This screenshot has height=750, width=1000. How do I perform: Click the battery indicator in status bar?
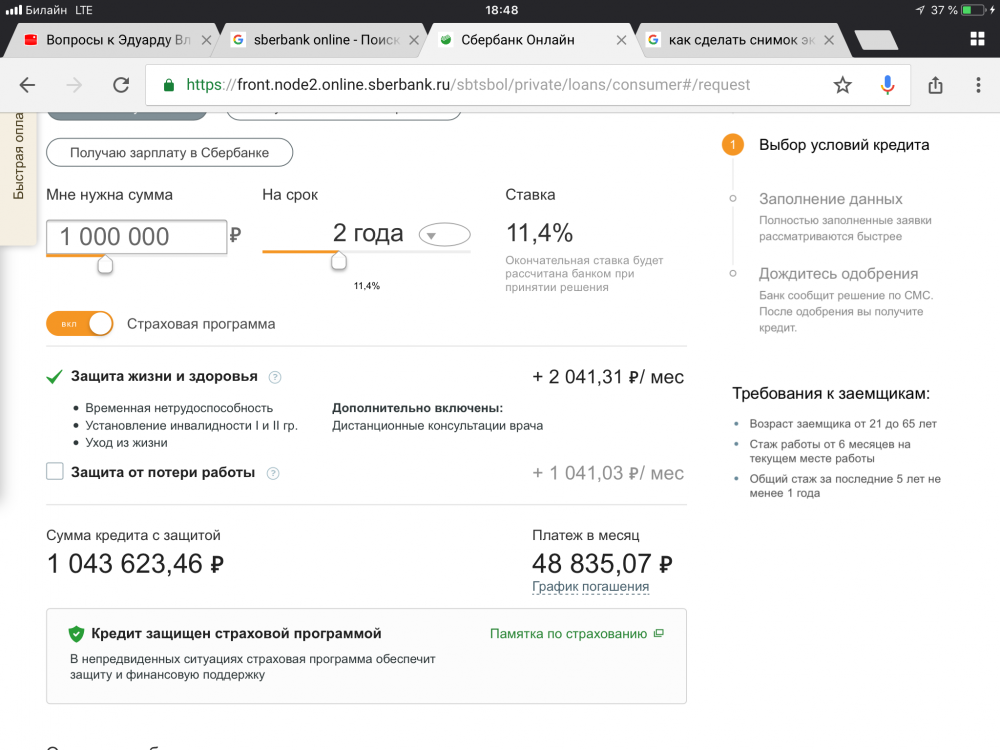[x=974, y=10]
